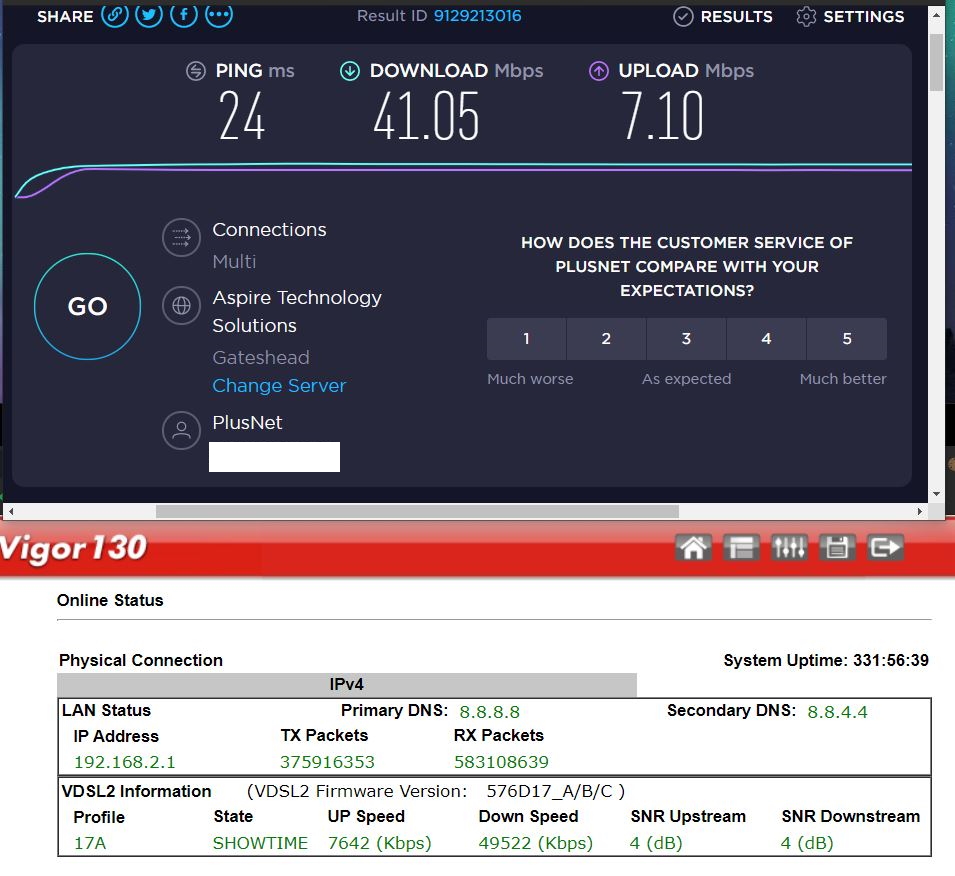The height and width of the screenshot is (876, 955).
Task: Click System Uptime 331:56:39
Action: [x=826, y=660]
